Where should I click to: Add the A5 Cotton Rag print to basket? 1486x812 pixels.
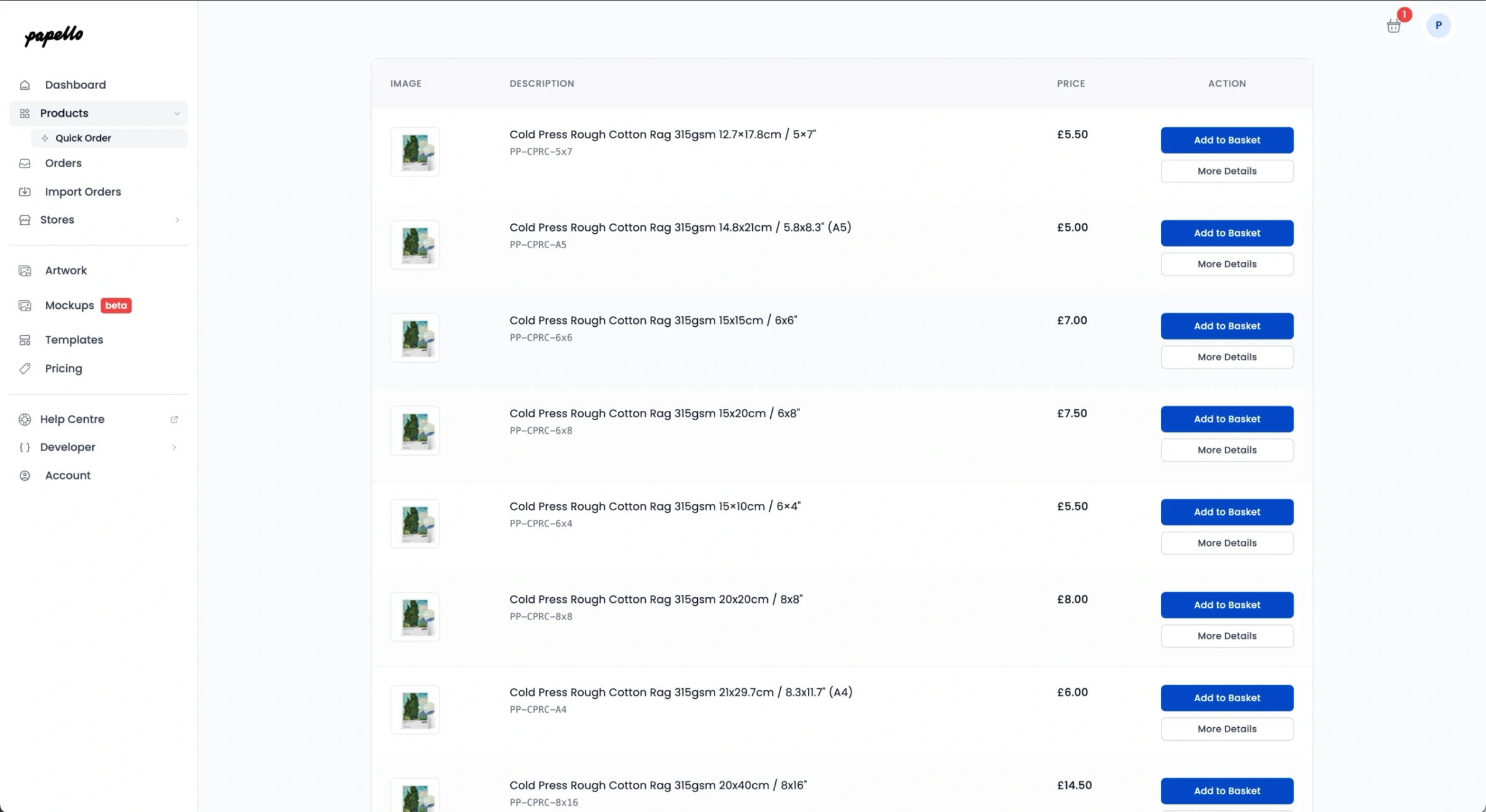click(1227, 233)
